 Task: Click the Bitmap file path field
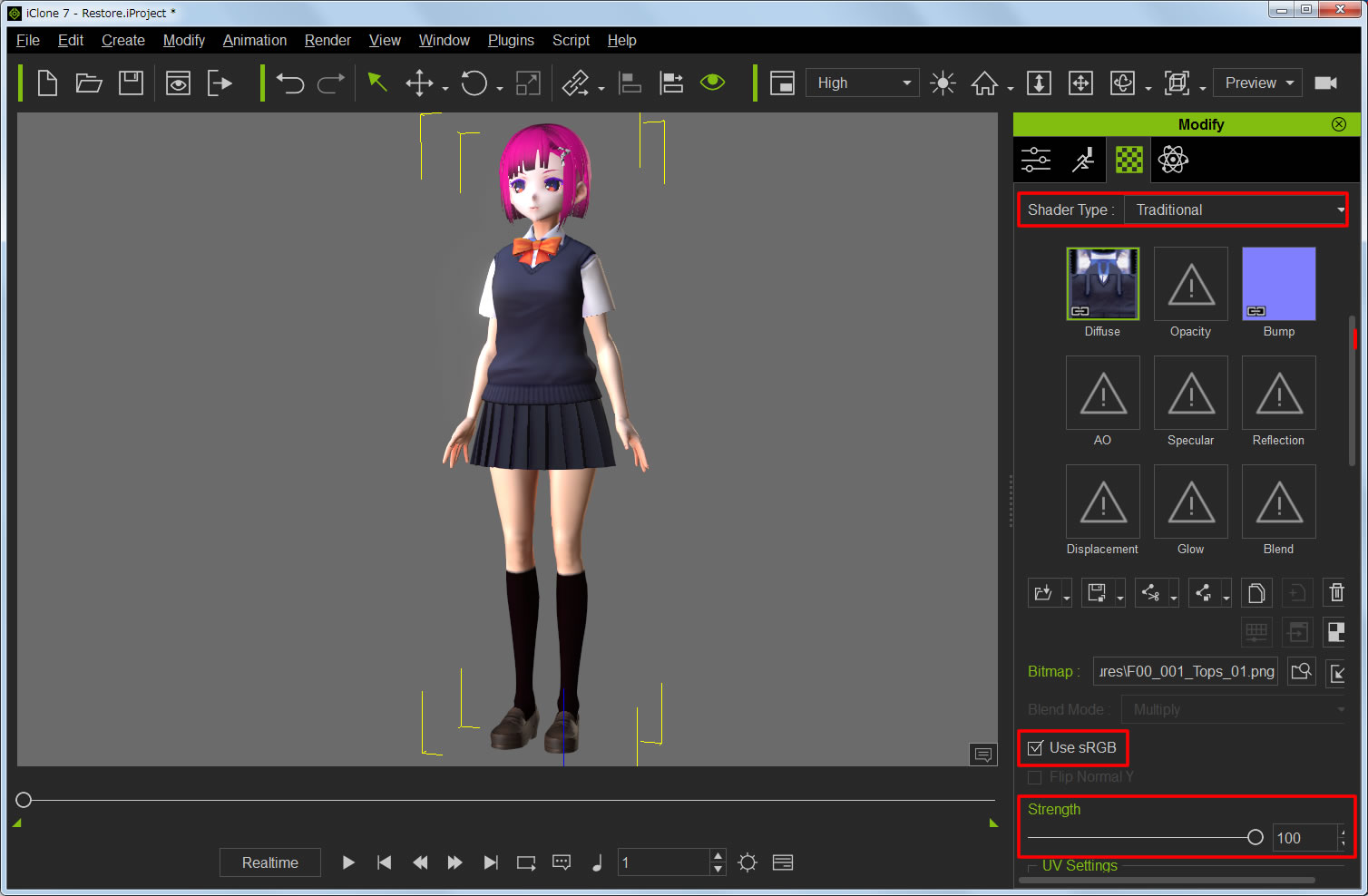pyautogui.click(x=1186, y=671)
